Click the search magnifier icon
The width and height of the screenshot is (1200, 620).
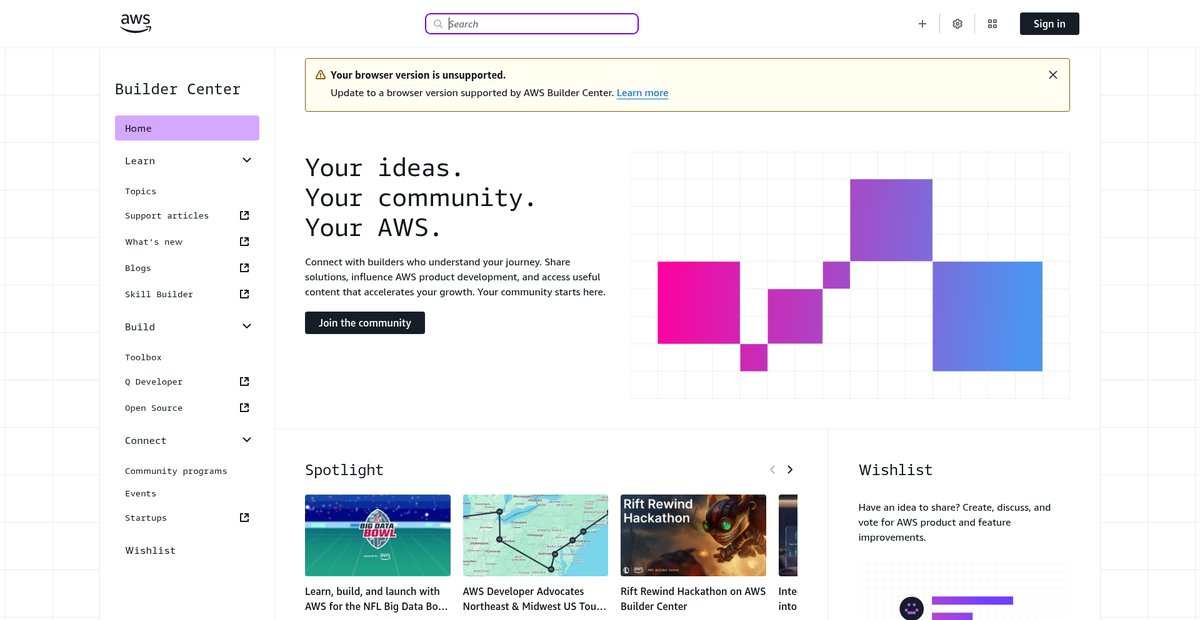point(438,24)
